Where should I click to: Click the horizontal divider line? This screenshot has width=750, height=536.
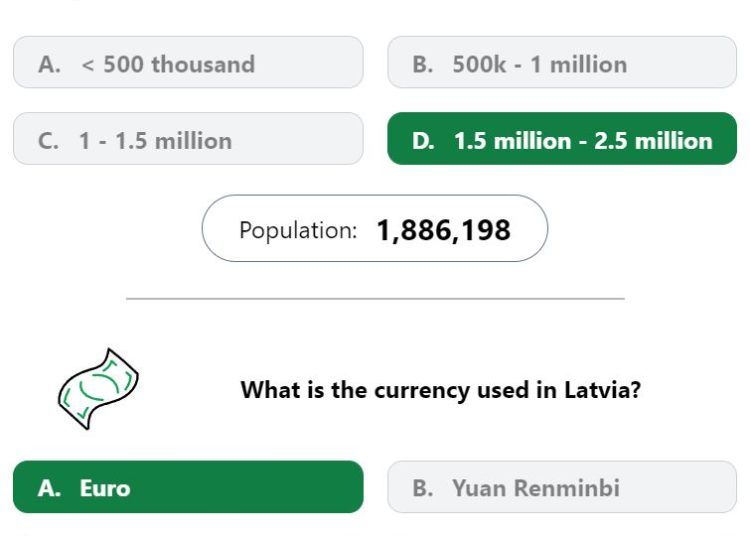pyautogui.click(x=375, y=298)
